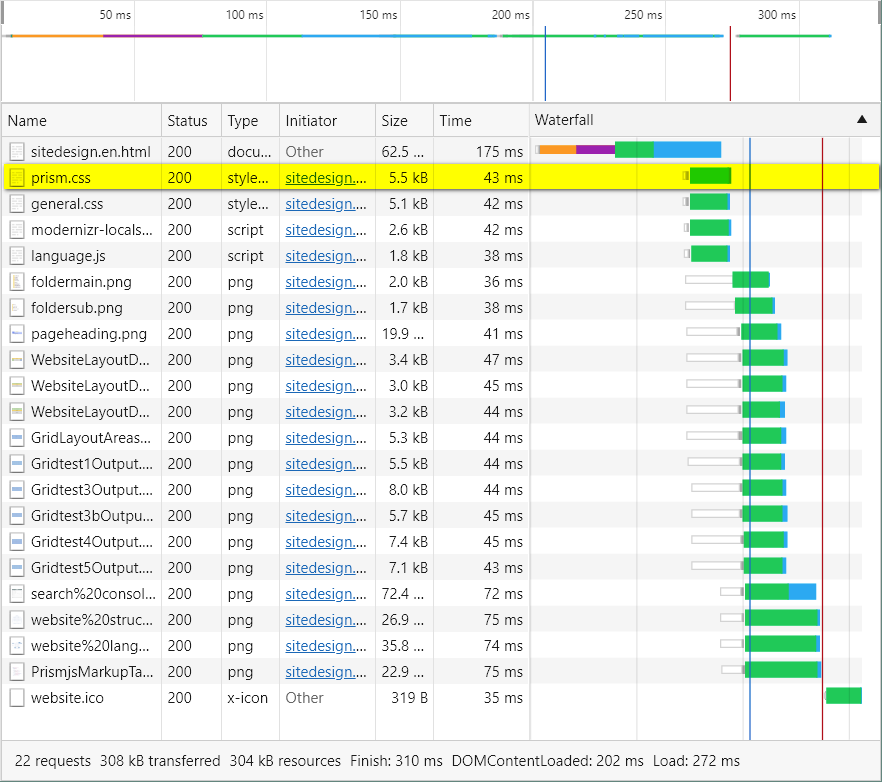The height and width of the screenshot is (782, 882).
Task: Click the search%20consol waterfall bar
Action: click(x=768, y=592)
